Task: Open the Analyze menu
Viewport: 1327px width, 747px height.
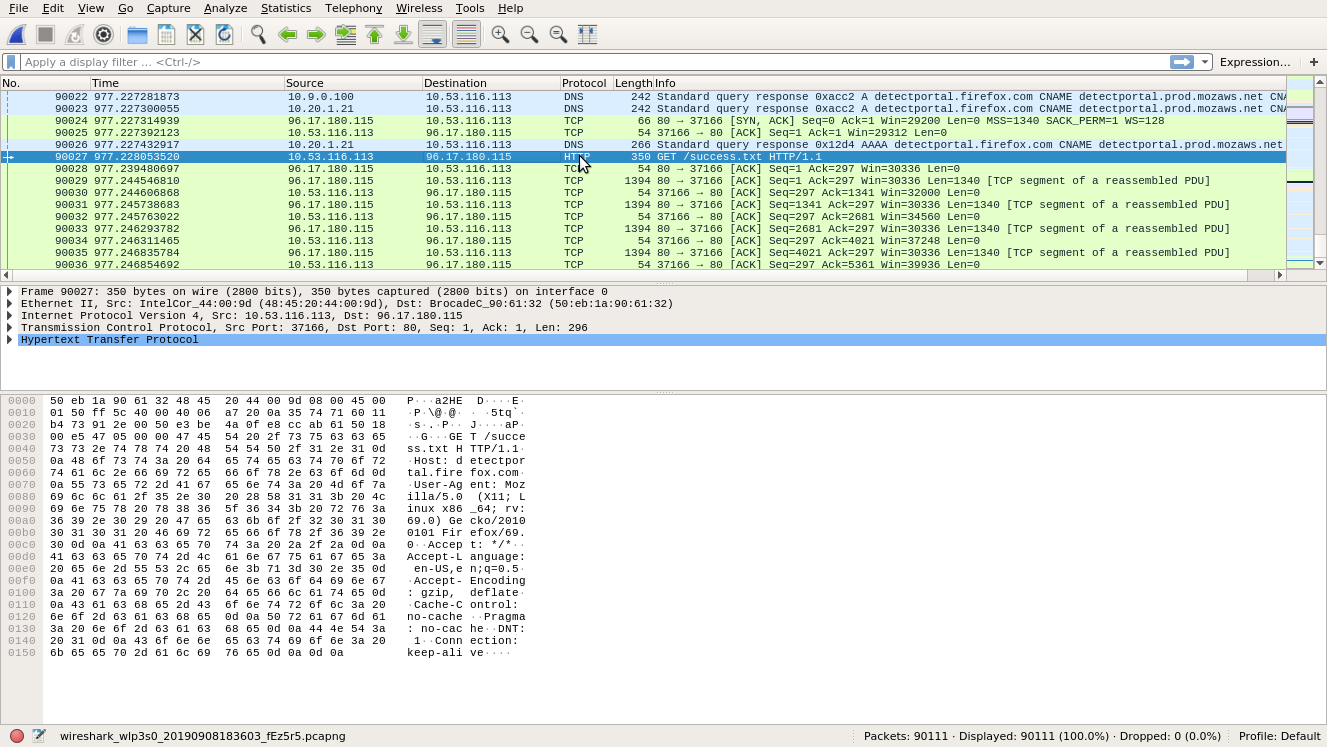Action: click(x=225, y=8)
